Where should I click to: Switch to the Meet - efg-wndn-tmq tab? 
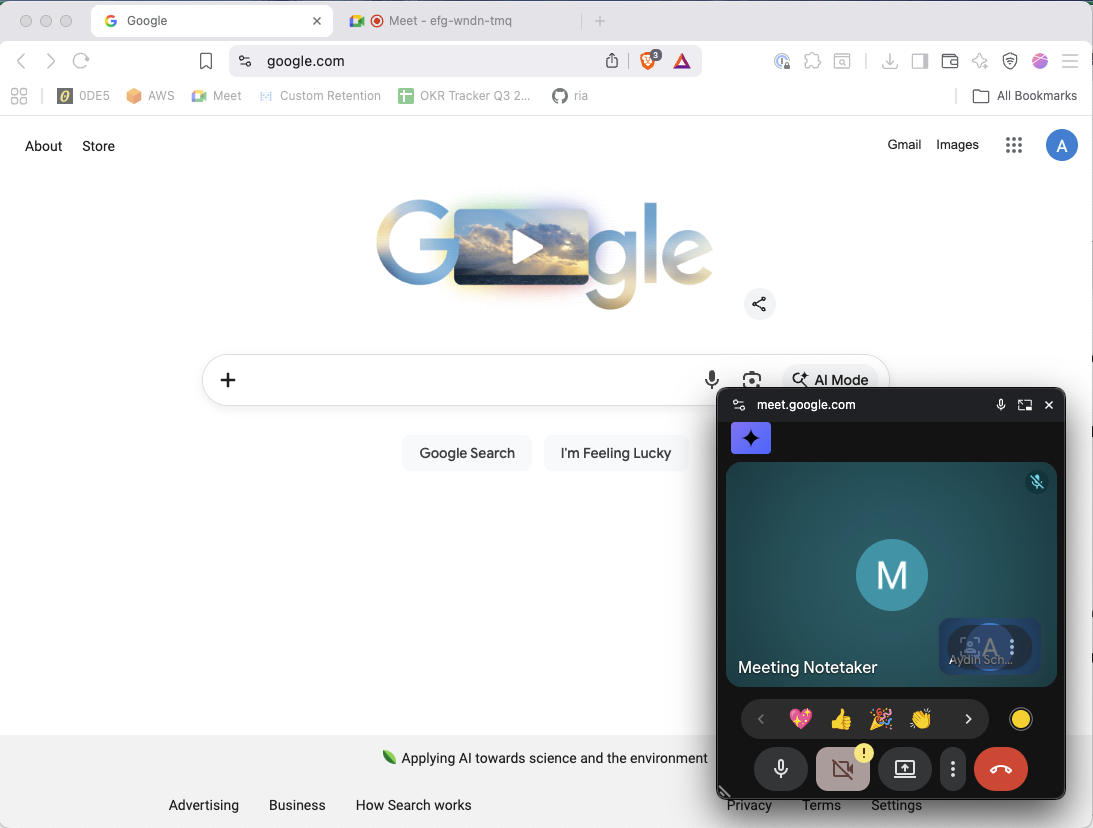click(450, 21)
